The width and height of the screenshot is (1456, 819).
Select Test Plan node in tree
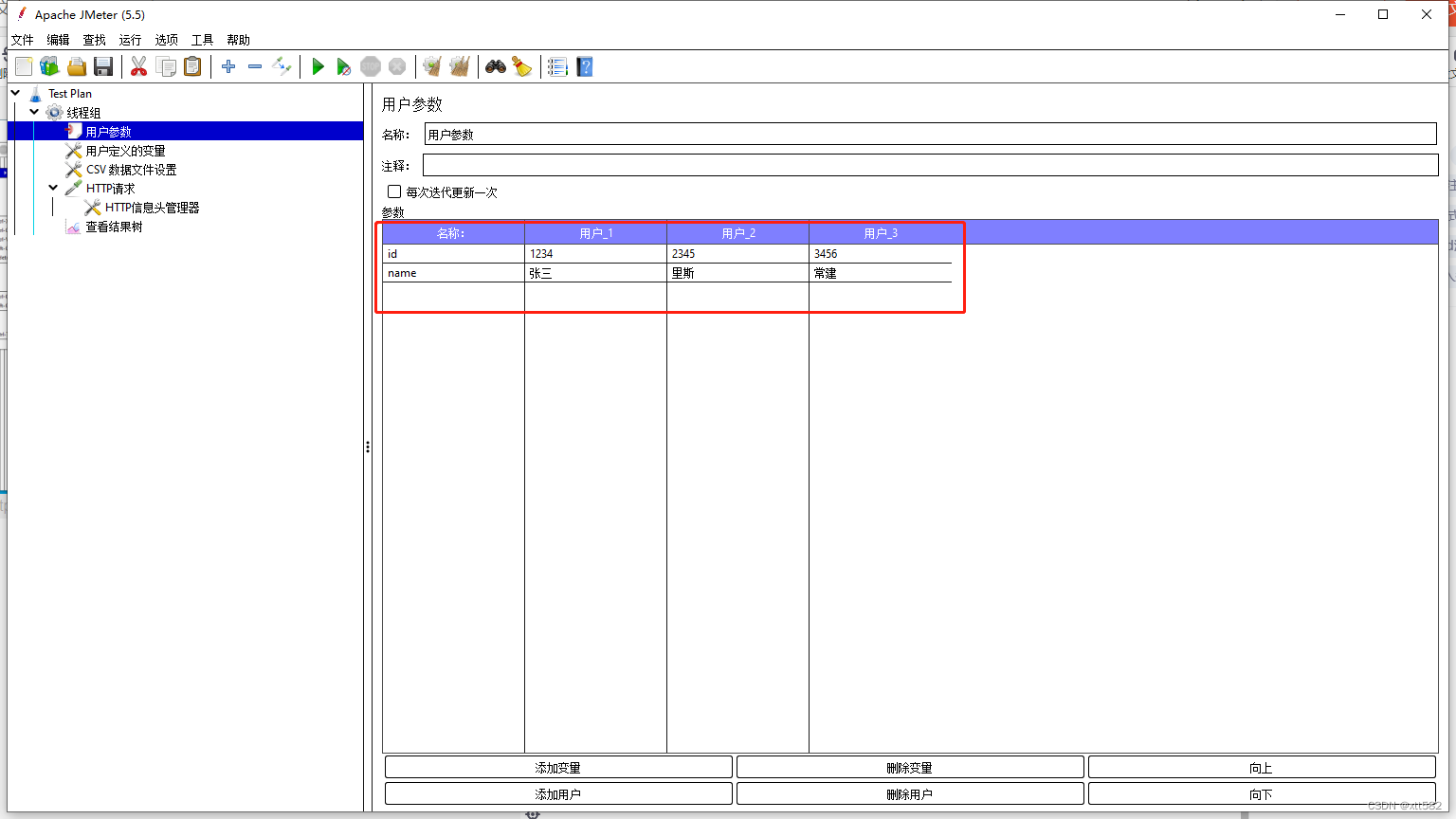point(70,94)
